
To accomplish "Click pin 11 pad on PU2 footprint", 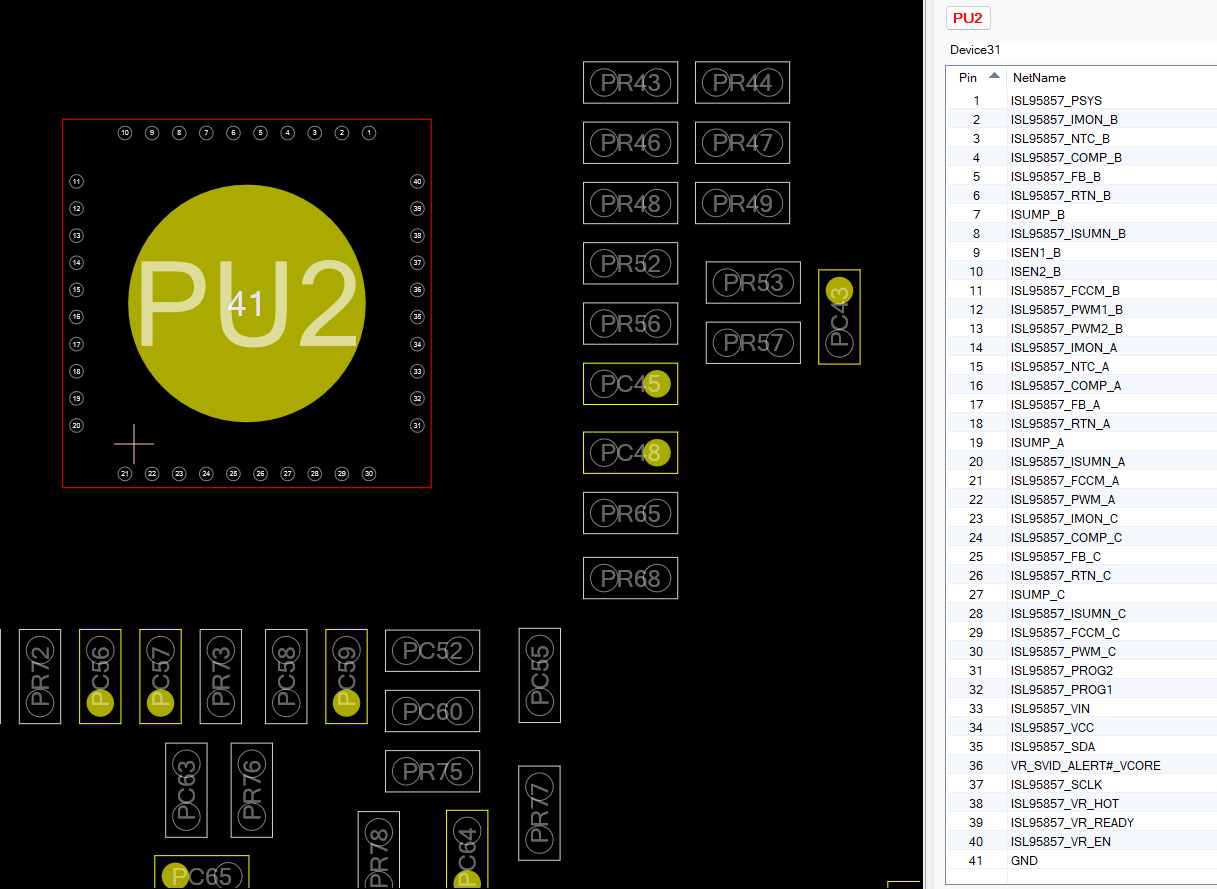I will pyautogui.click(x=76, y=181).
